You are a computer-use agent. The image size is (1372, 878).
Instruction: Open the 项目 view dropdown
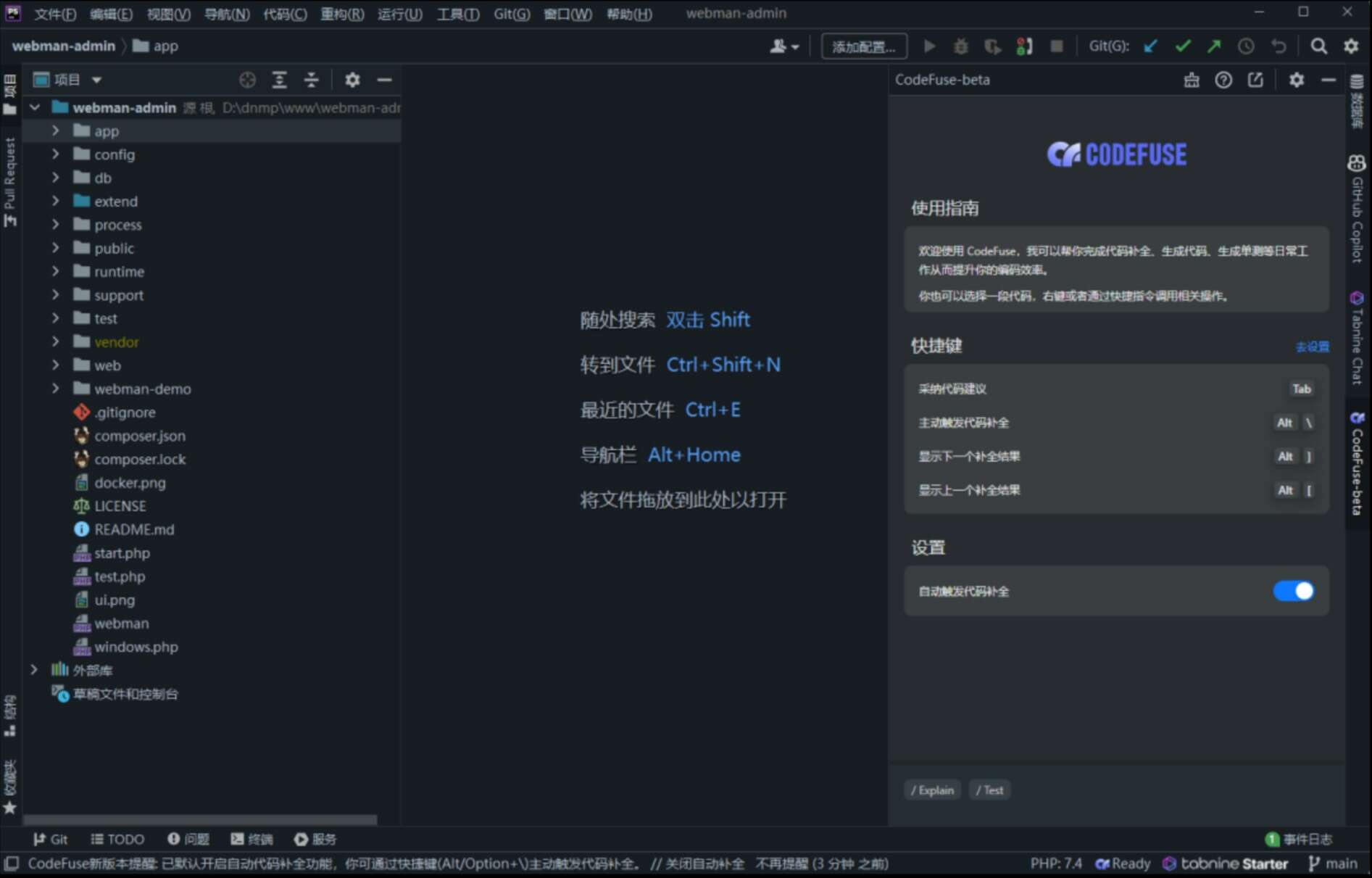[x=96, y=80]
